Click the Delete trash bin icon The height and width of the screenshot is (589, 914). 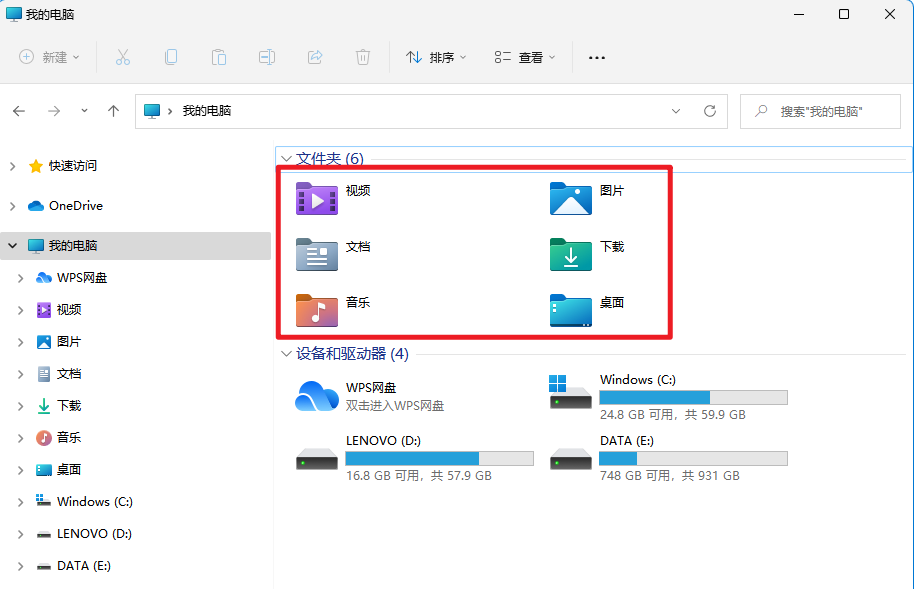point(363,57)
